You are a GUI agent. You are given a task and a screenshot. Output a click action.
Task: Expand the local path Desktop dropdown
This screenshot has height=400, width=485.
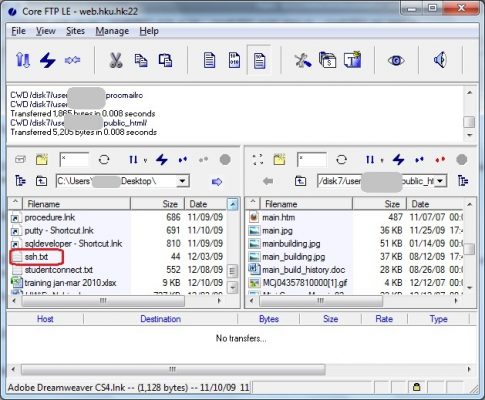pos(182,181)
